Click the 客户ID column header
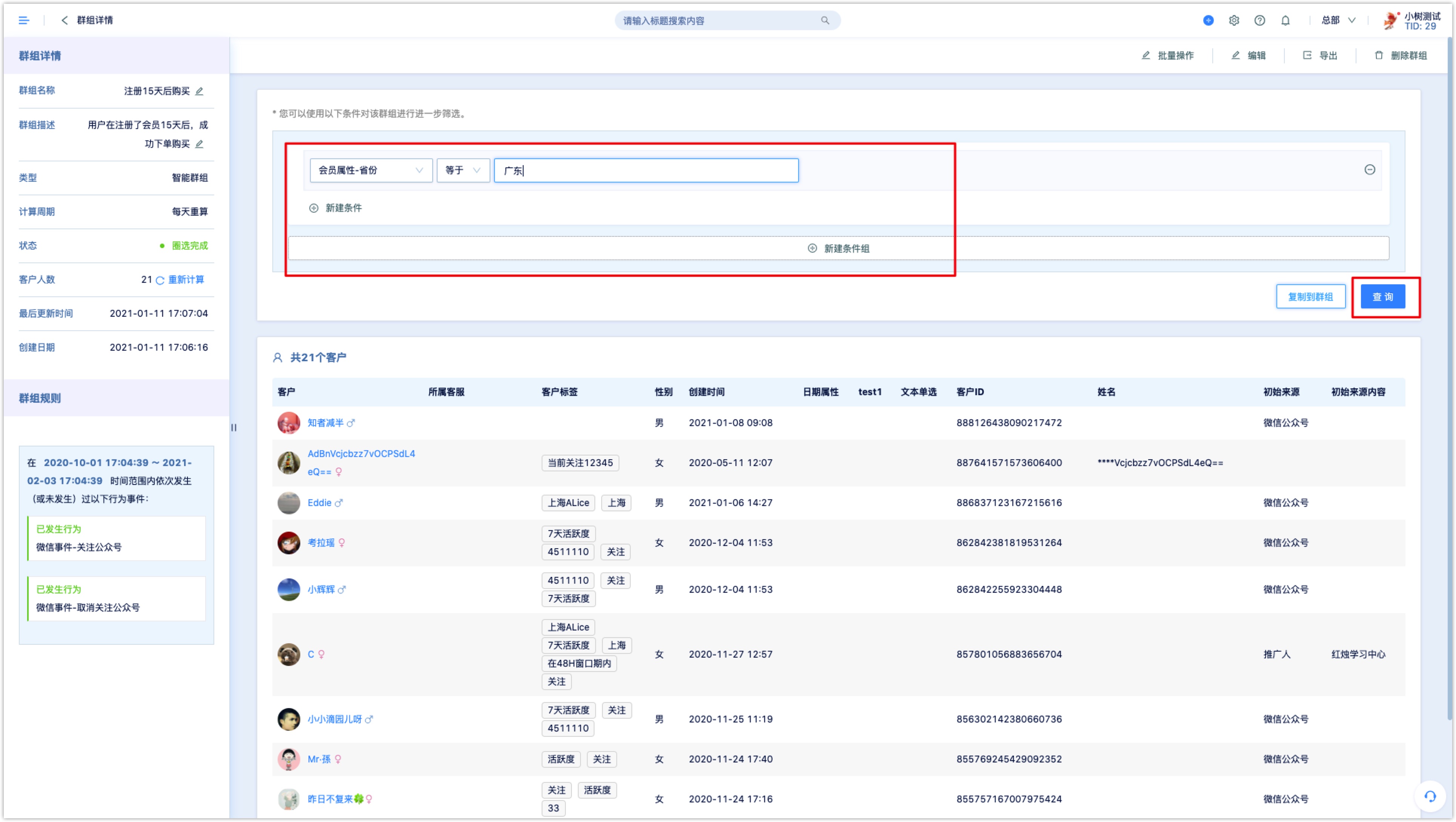Image resolution: width=1456 pixels, height=822 pixels. pyautogui.click(x=970, y=392)
